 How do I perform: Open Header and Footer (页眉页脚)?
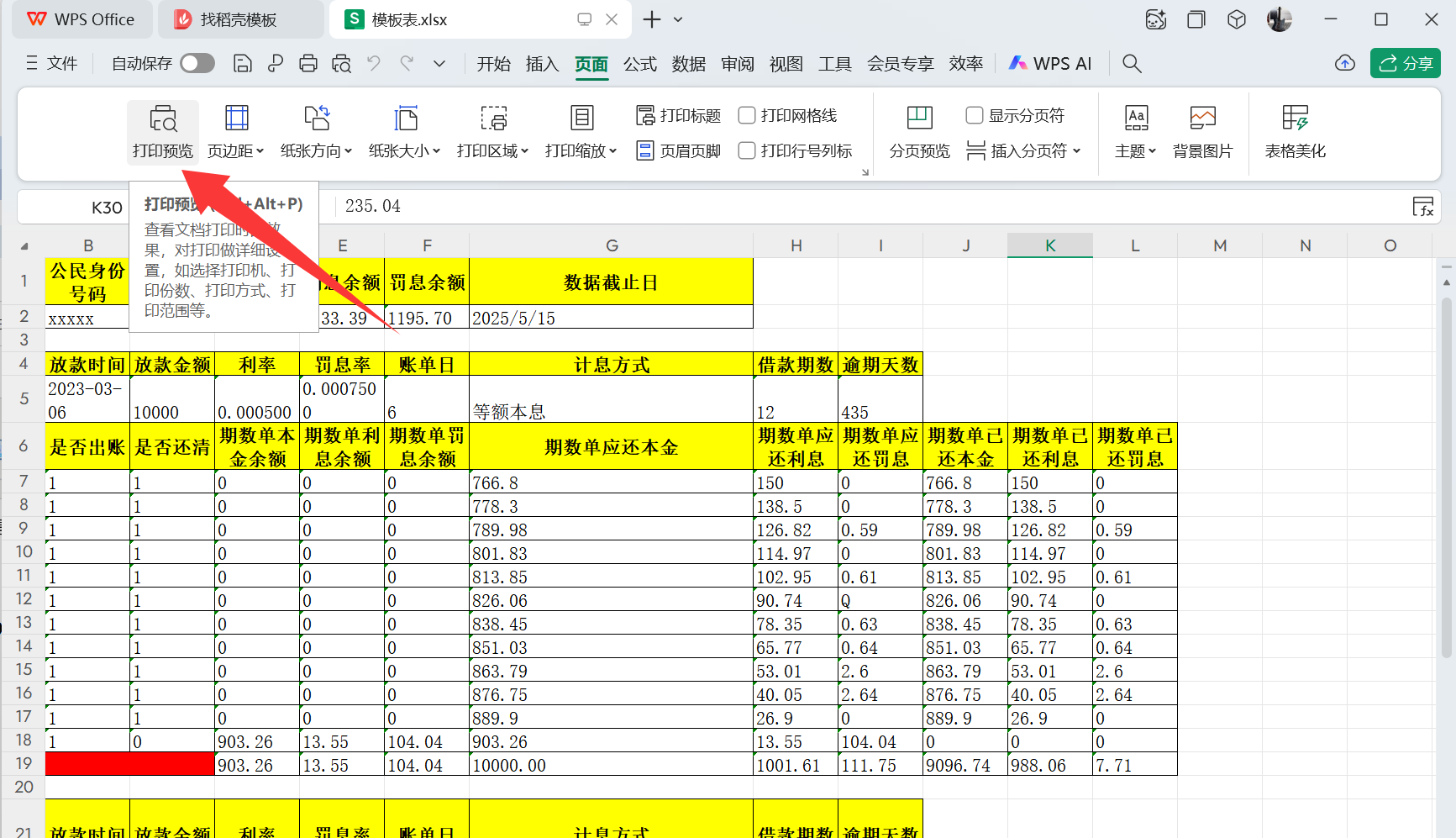(679, 150)
